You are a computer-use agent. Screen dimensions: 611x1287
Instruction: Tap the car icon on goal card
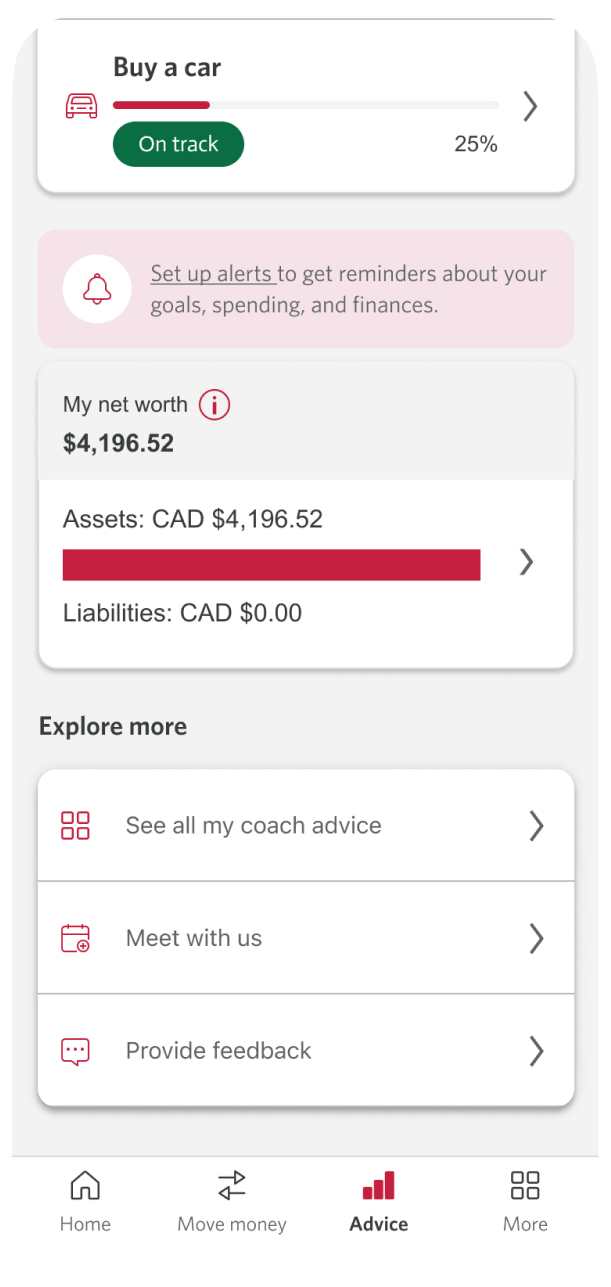click(x=81, y=105)
